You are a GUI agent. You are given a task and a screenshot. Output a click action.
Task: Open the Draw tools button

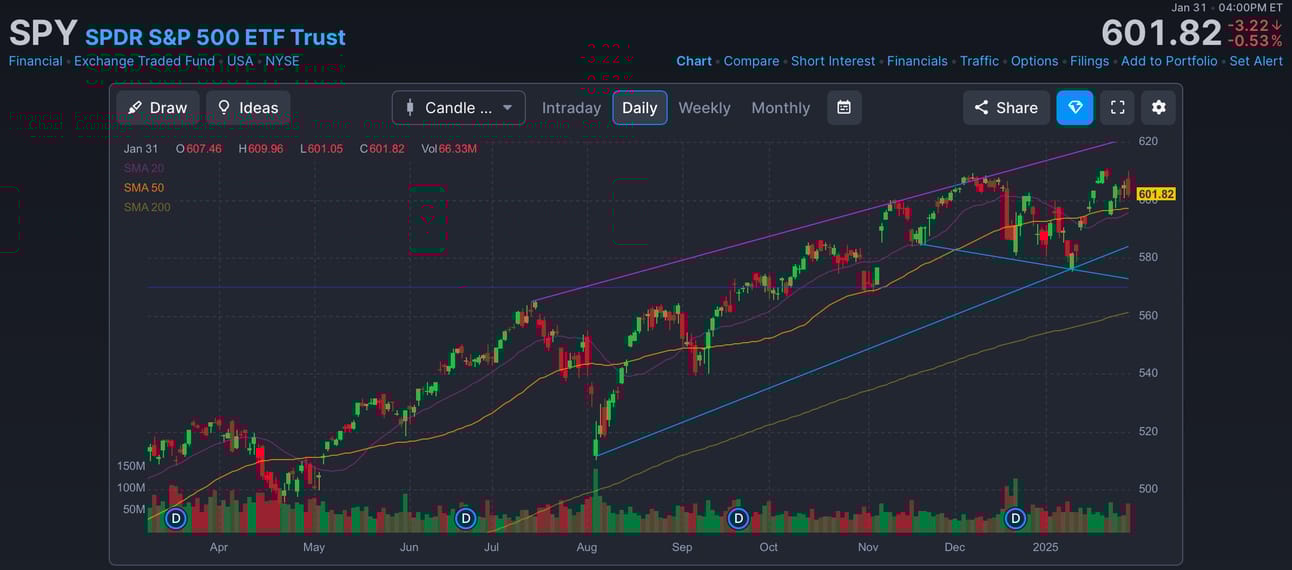[x=158, y=108]
